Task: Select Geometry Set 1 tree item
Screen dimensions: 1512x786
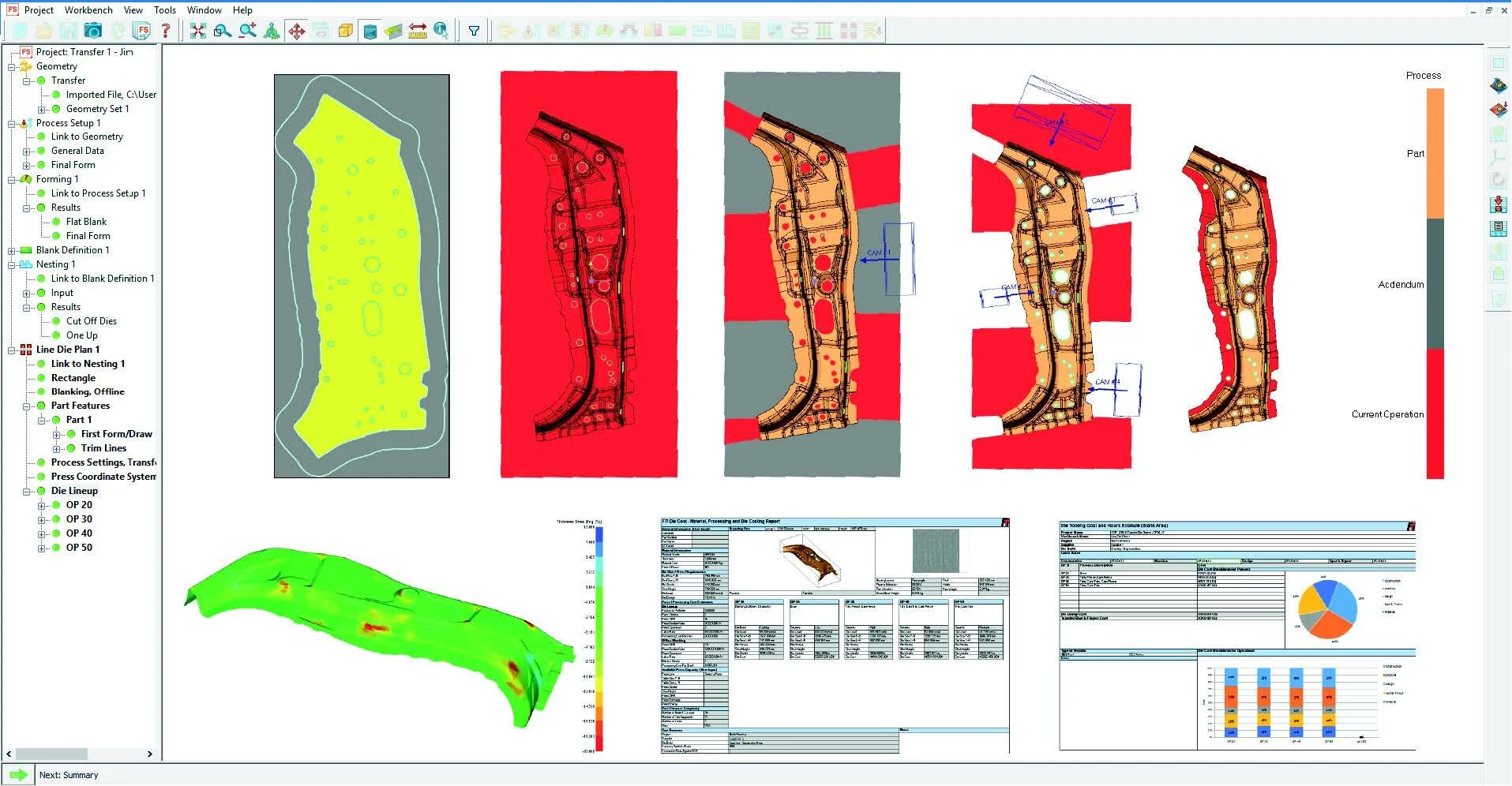Action: pyautogui.click(x=97, y=109)
